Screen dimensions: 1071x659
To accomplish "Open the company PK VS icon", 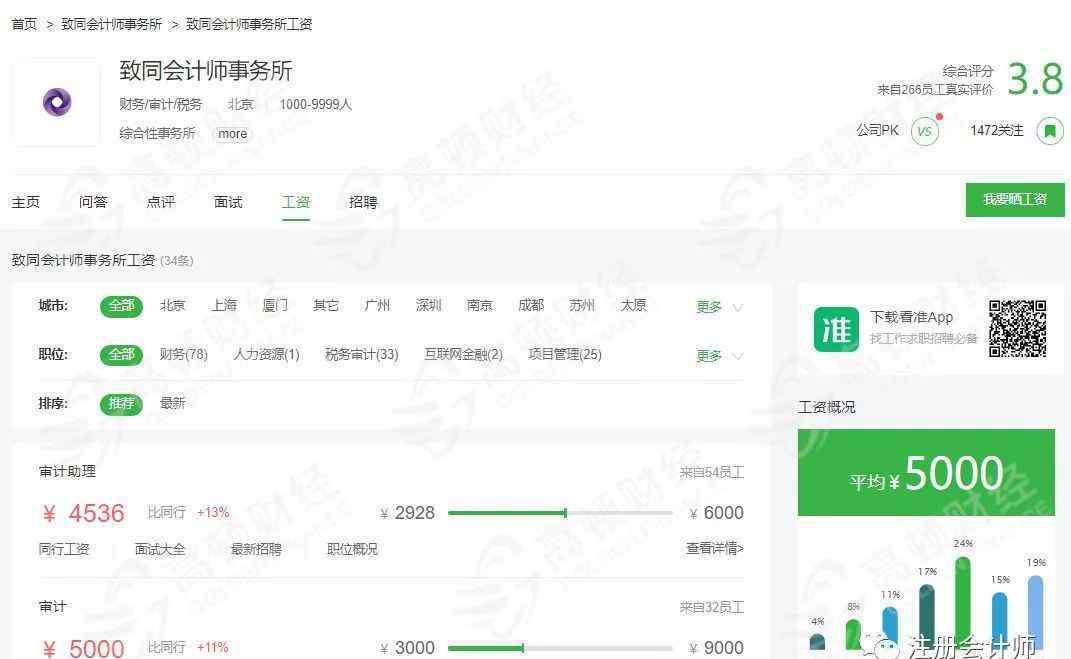I will tap(925, 131).
